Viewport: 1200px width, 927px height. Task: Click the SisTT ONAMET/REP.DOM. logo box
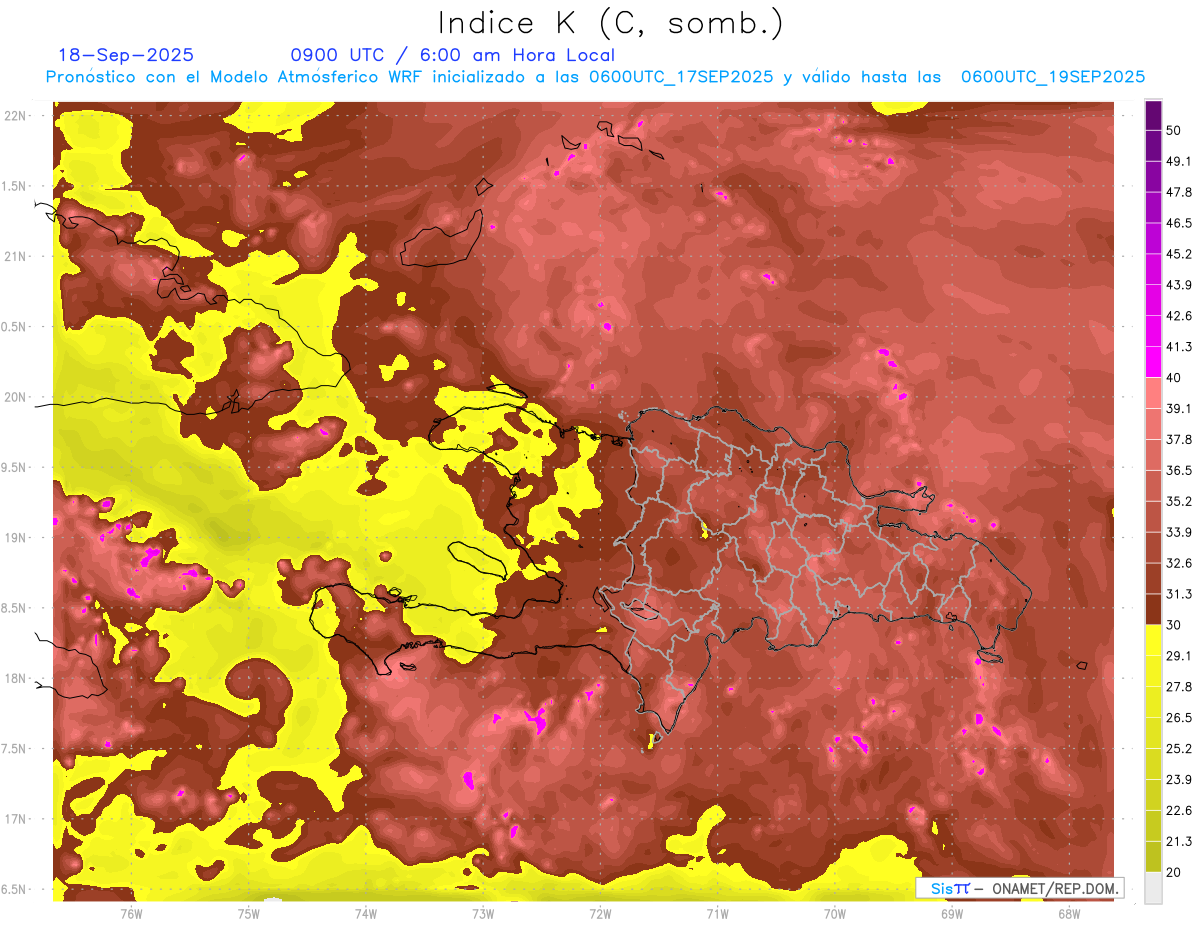coord(1019,888)
